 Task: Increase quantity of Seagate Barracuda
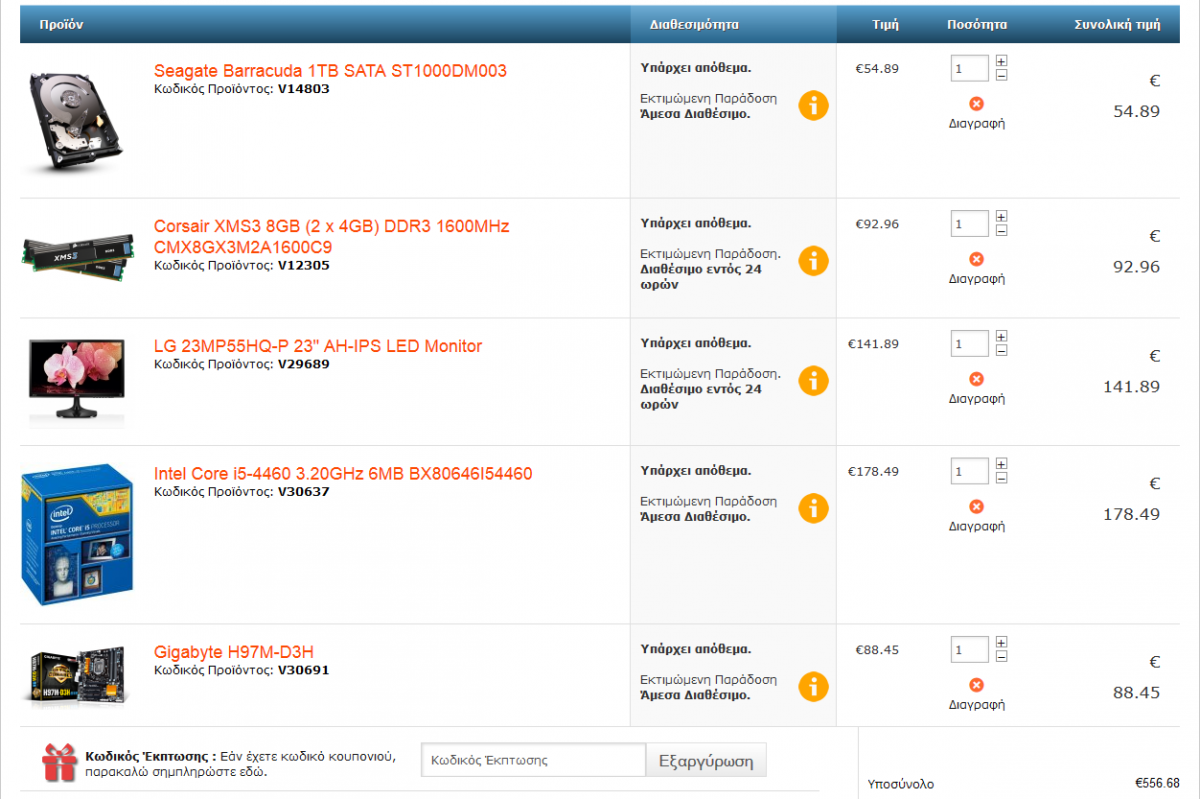[1001, 62]
